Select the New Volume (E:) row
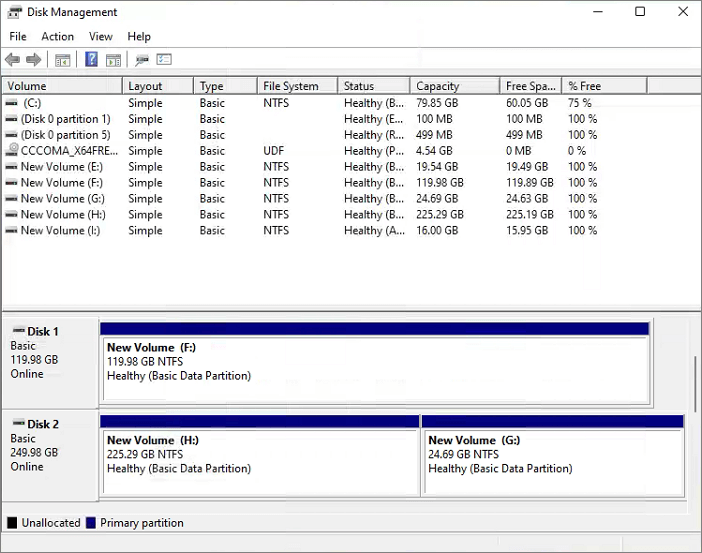The width and height of the screenshot is (702, 553). pos(61,167)
